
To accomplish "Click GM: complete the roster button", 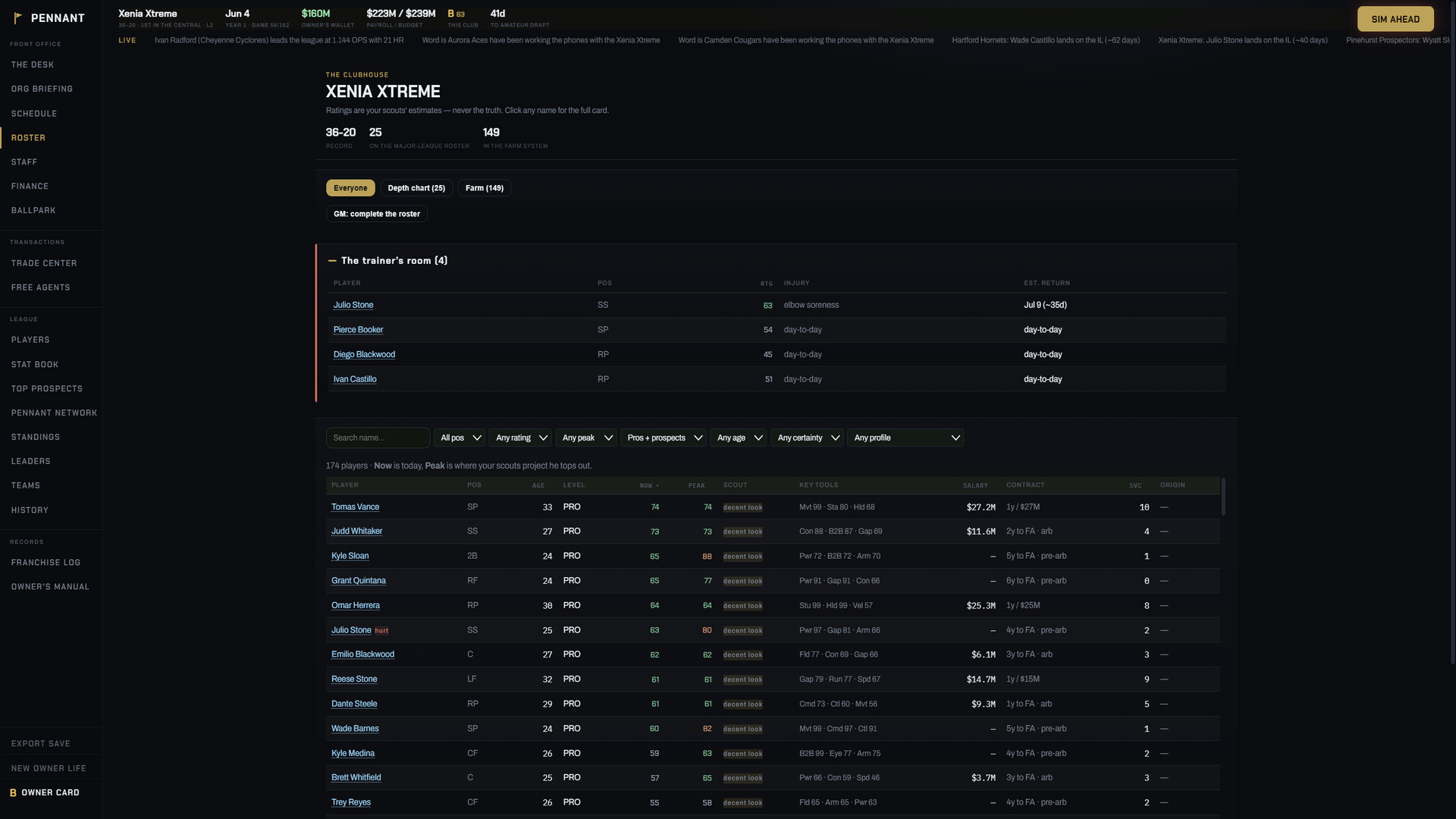I will tap(377, 214).
